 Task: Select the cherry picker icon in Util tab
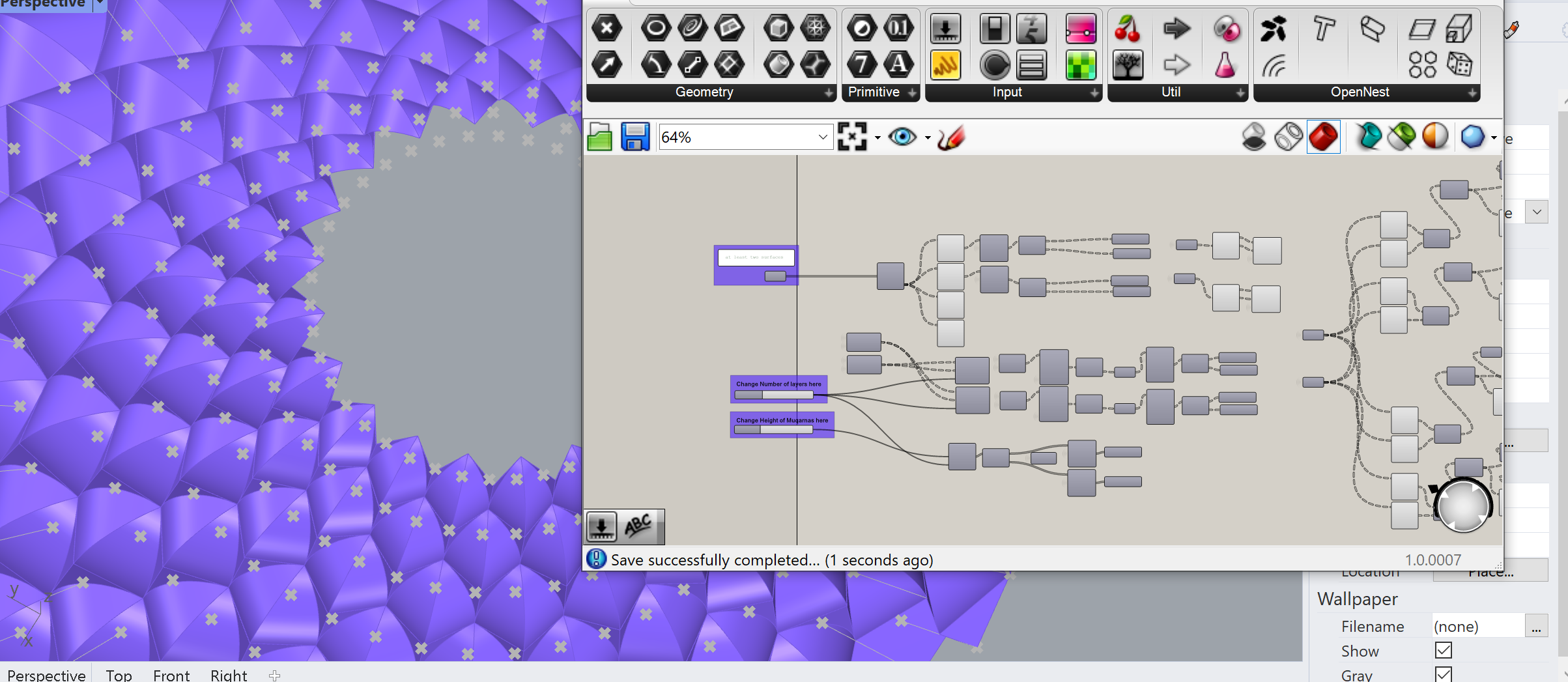click(x=1127, y=27)
